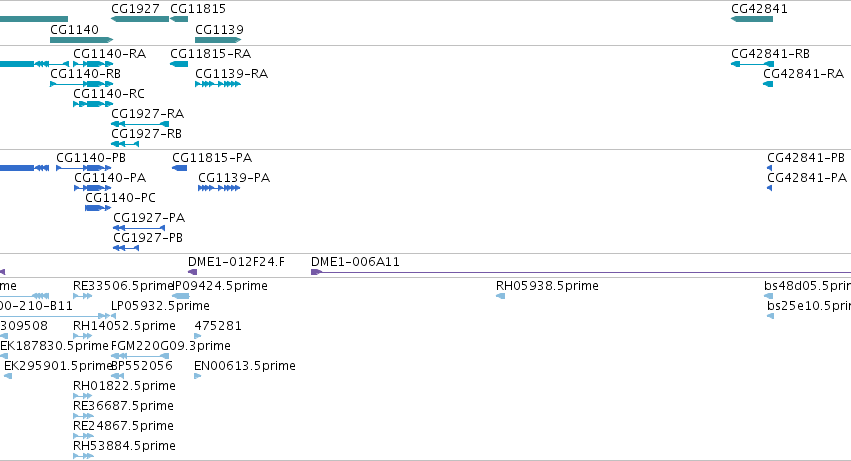Click protein CG1927-PB label

coord(148,238)
